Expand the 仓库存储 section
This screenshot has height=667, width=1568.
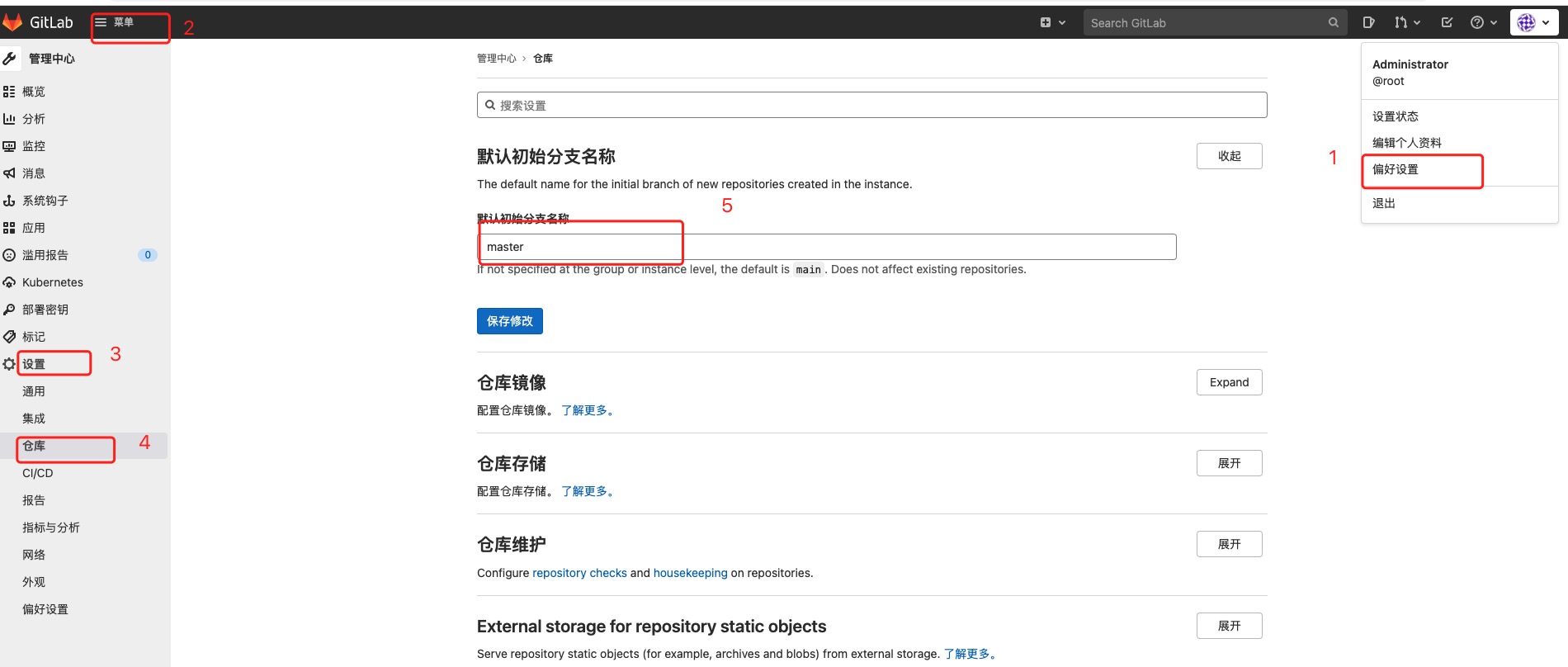pyautogui.click(x=1229, y=463)
